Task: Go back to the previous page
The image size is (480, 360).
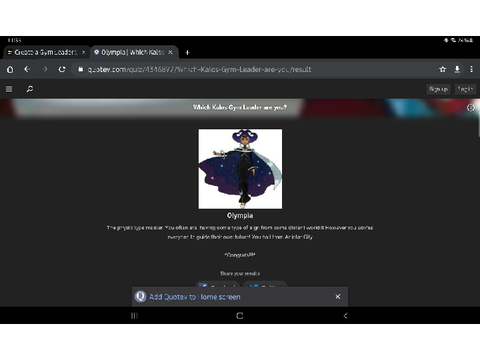Action: (x=27, y=69)
